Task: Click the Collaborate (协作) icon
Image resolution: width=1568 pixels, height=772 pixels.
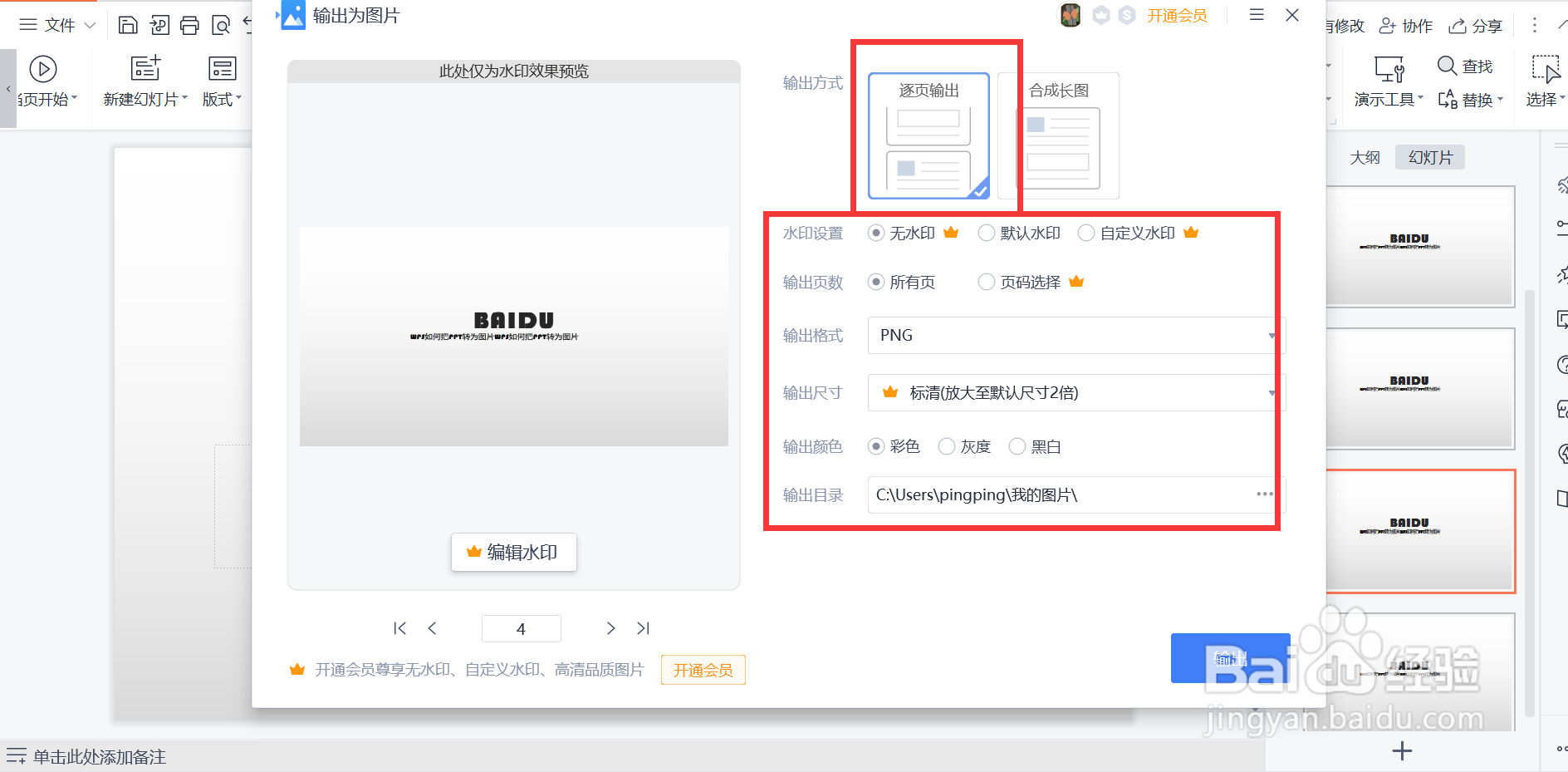Action: pyautogui.click(x=1387, y=26)
